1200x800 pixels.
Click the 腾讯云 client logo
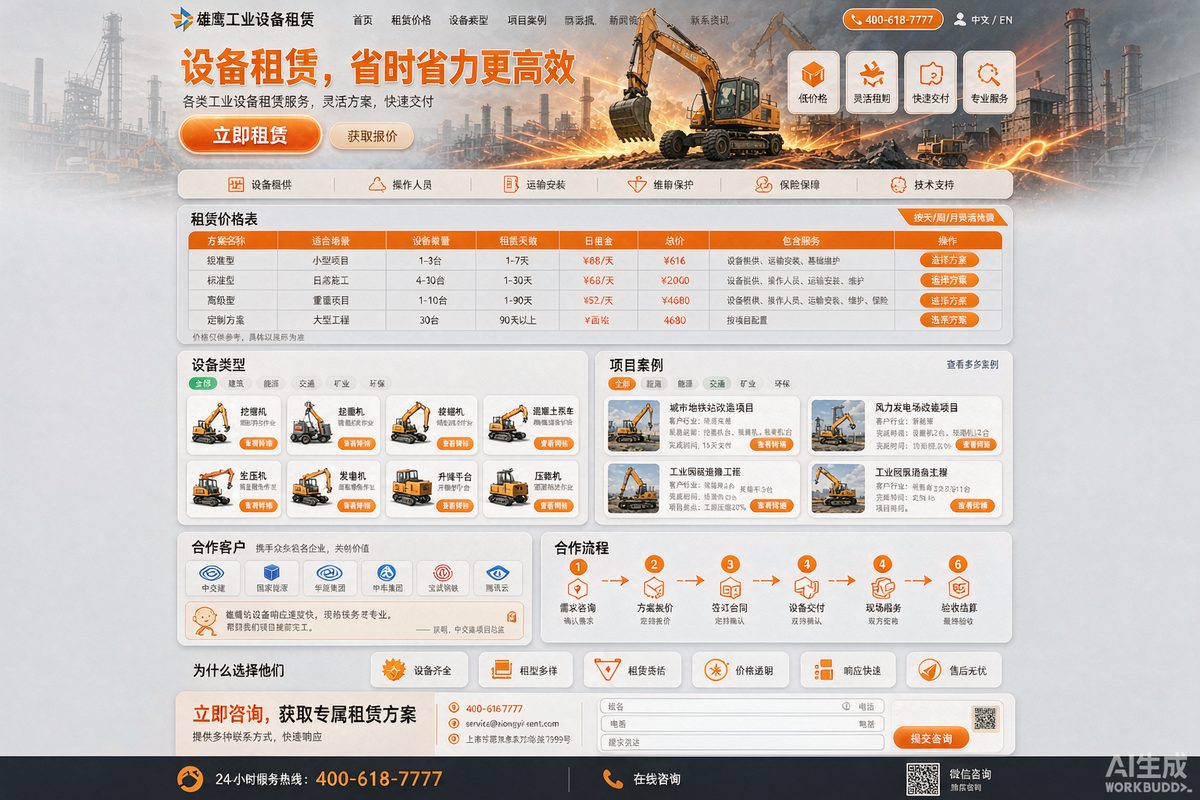[498, 573]
